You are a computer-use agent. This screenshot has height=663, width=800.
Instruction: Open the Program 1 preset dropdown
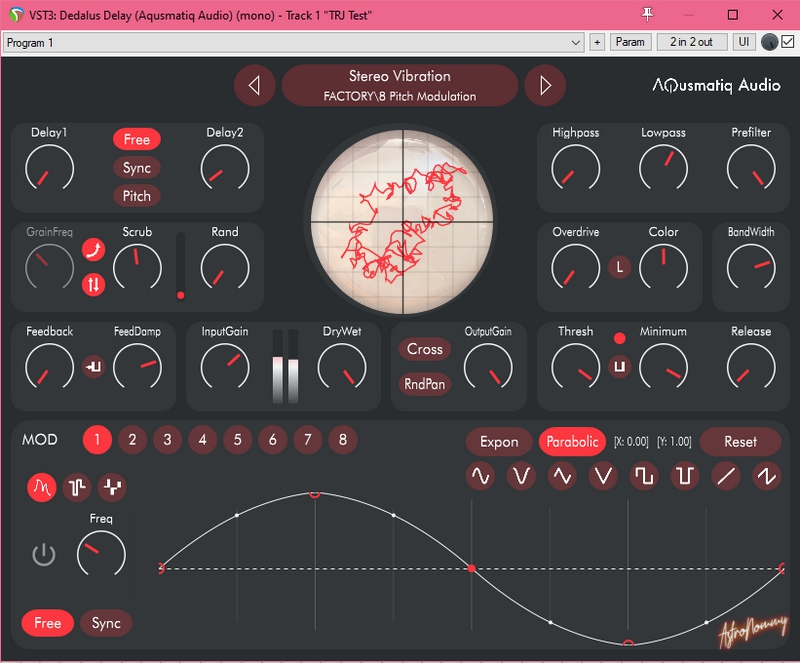coord(293,42)
